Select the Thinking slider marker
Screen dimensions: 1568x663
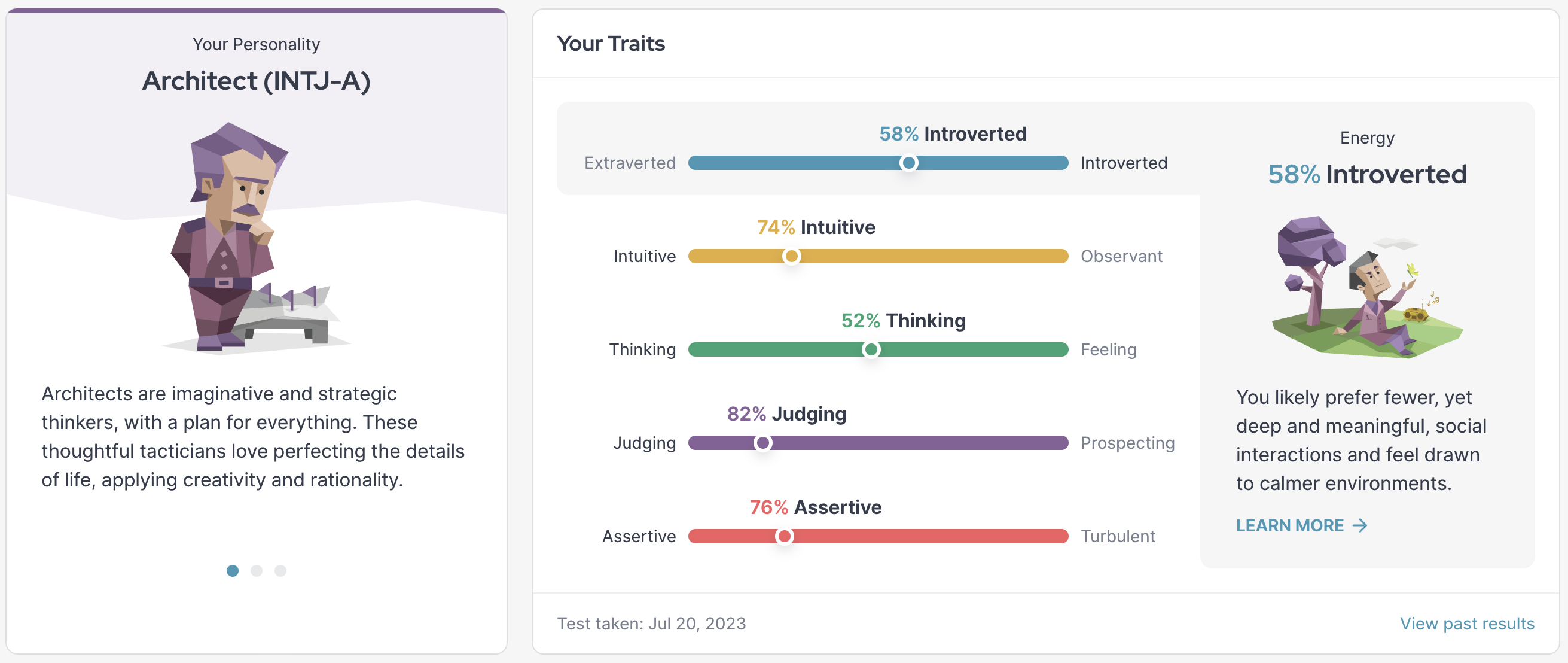(872, 349)
